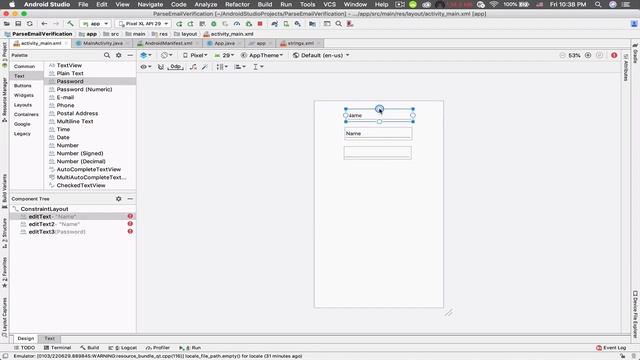Click the zoom out minus icon
640x360 pixels.
(562, 55)
